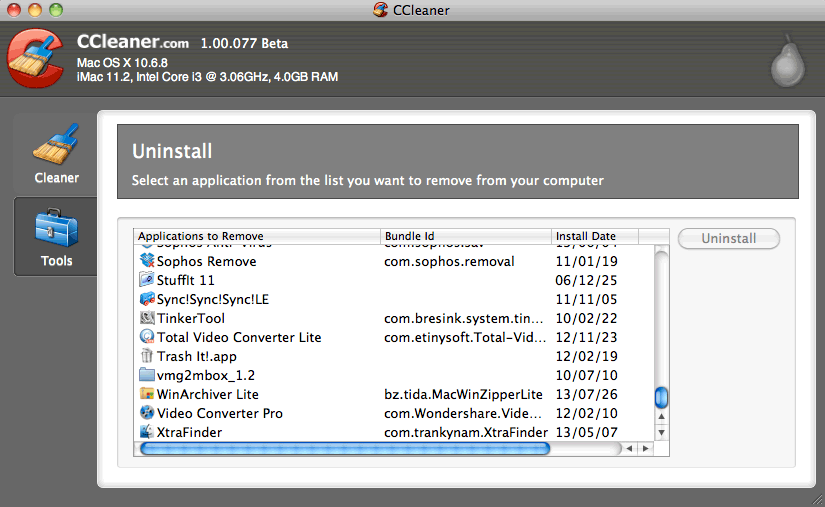Click bundle id com.trankynam.XtraFinder

click(x=466, y=432)
